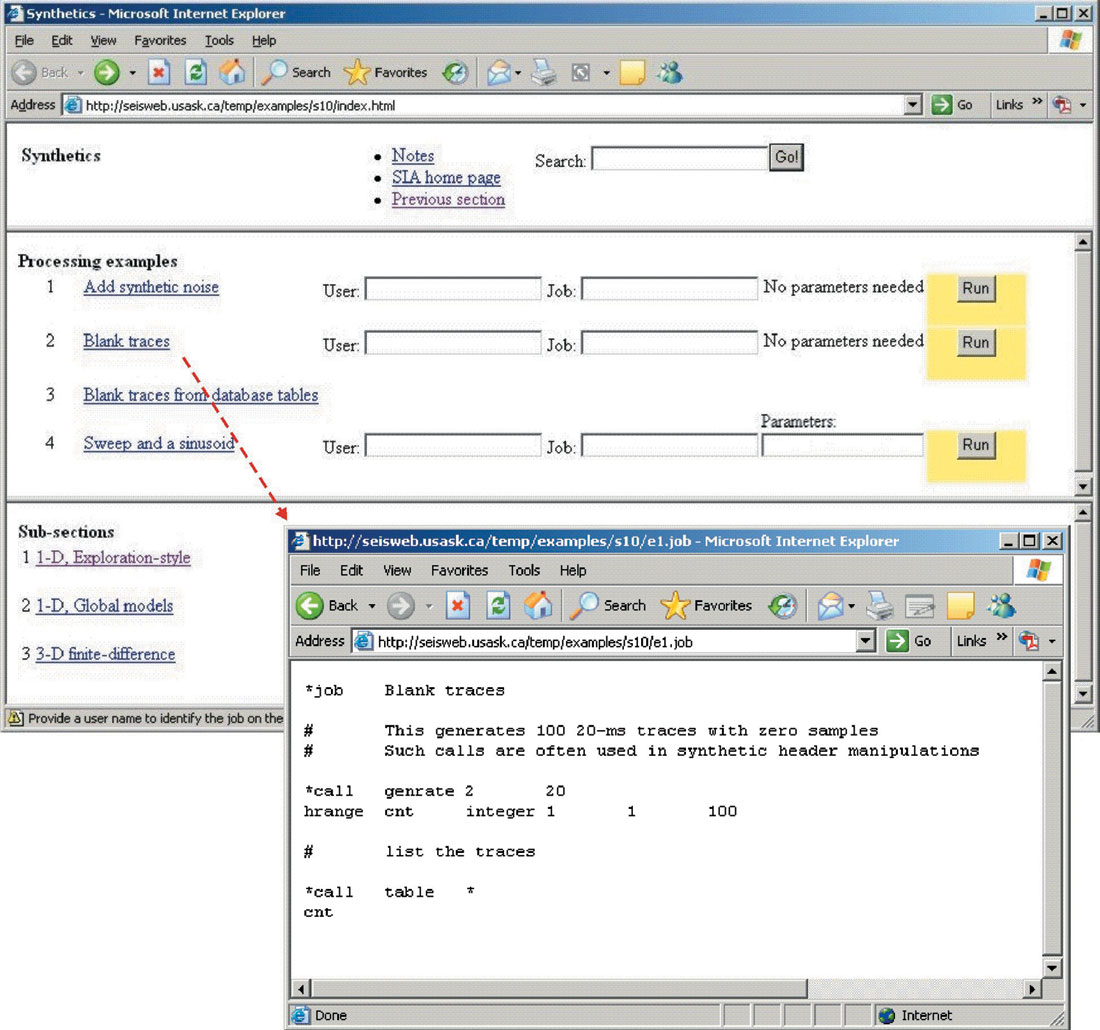Click Go arrow button in Synthetics address bar
The image size is (1100, 1030).
[x=941, y=105]
